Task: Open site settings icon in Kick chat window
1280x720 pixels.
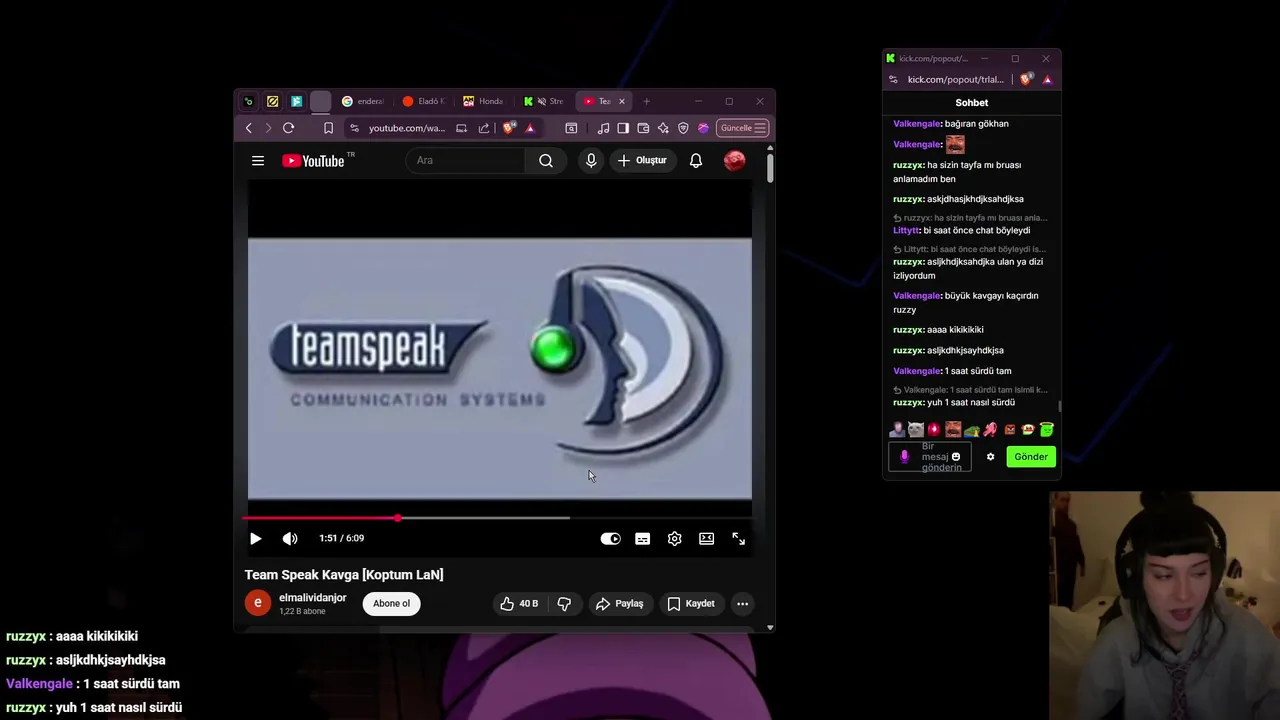Action: [x=893, y=79]
